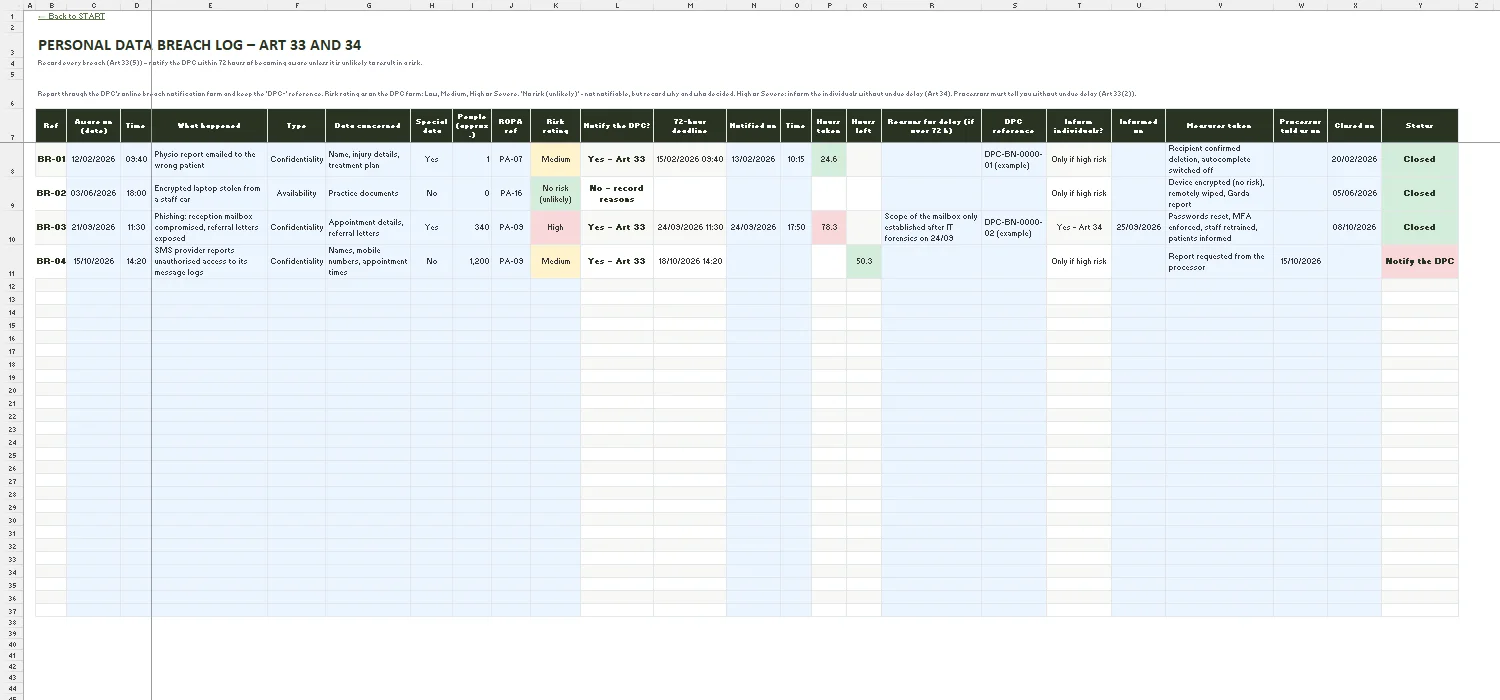Click the Status header cell
Screen dimensions: 1500x700
(1419, 126)
